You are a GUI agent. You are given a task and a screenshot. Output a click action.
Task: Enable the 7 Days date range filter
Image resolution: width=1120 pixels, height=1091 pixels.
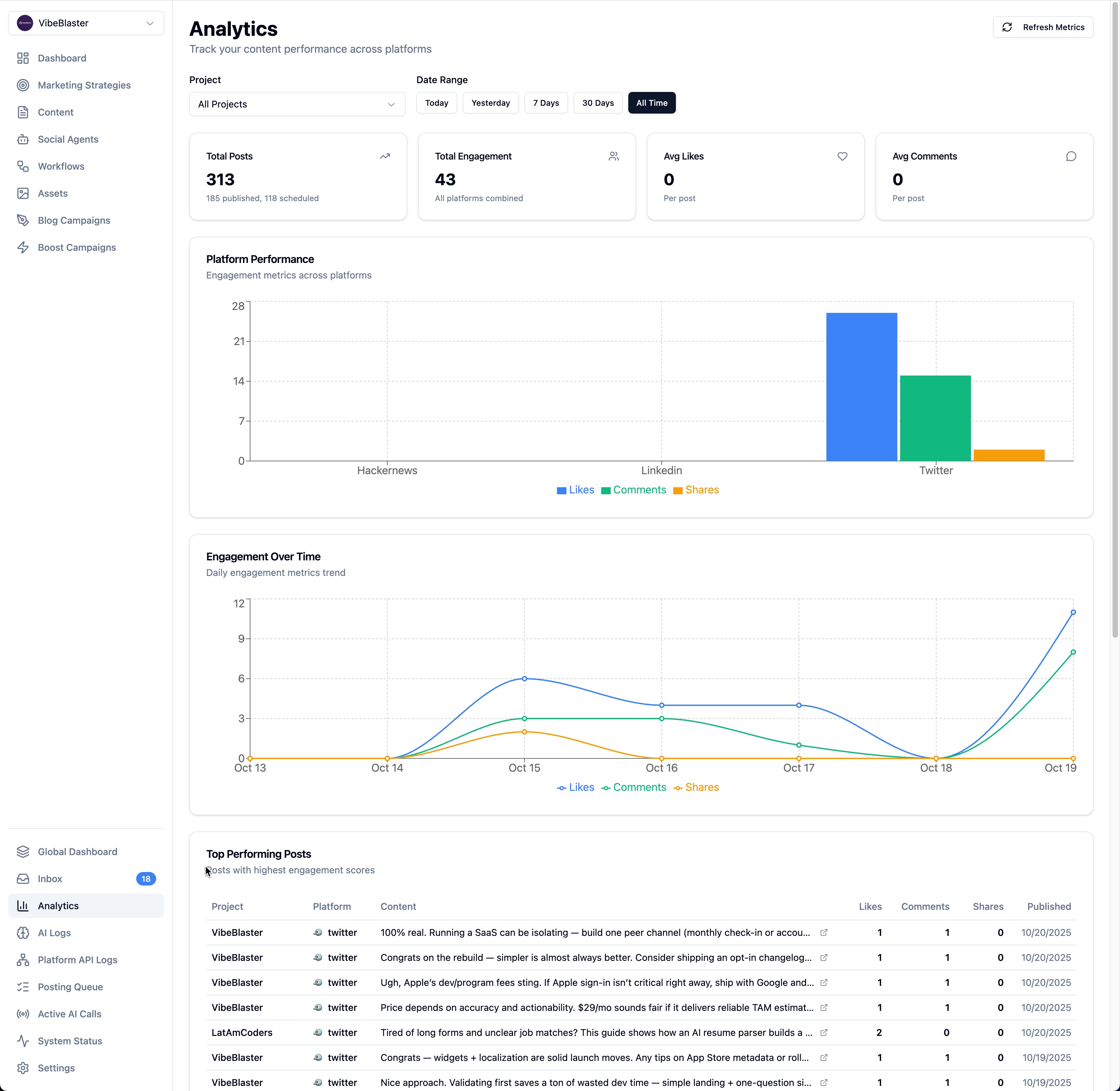click(x=545, y=102)
